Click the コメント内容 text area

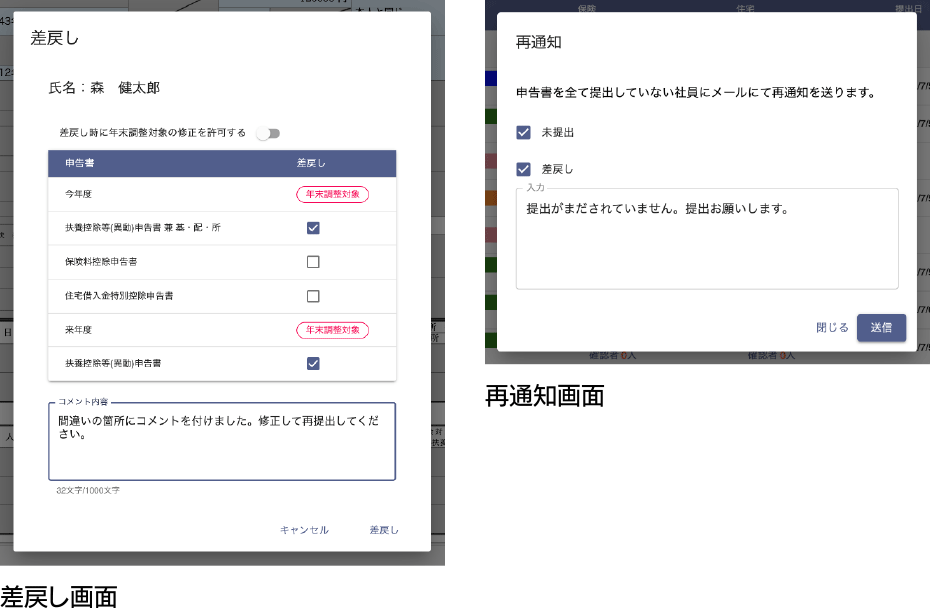(222, 441)
